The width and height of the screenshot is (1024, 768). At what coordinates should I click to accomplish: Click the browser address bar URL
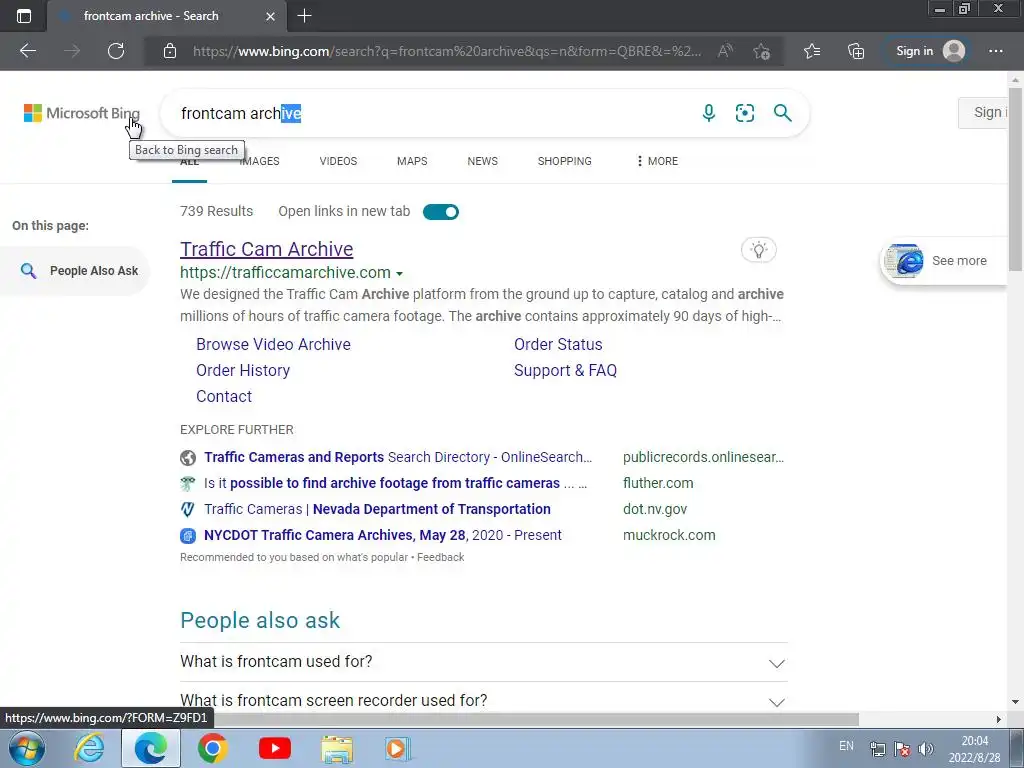pos(447,51)
